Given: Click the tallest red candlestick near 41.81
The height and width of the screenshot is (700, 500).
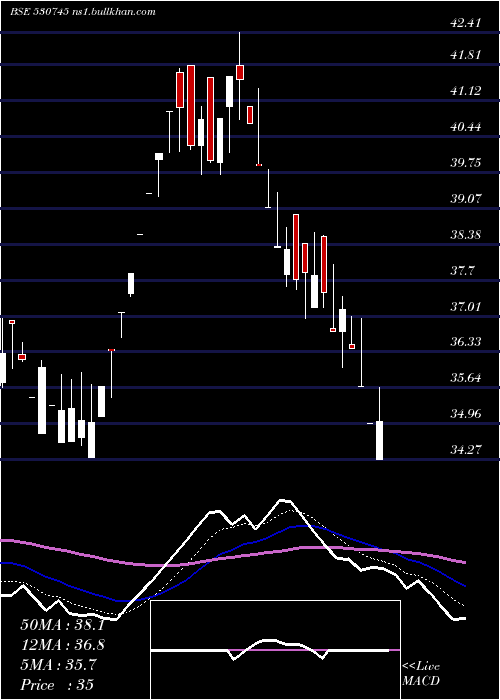Looking at the screenshot, I should [191, 105].
